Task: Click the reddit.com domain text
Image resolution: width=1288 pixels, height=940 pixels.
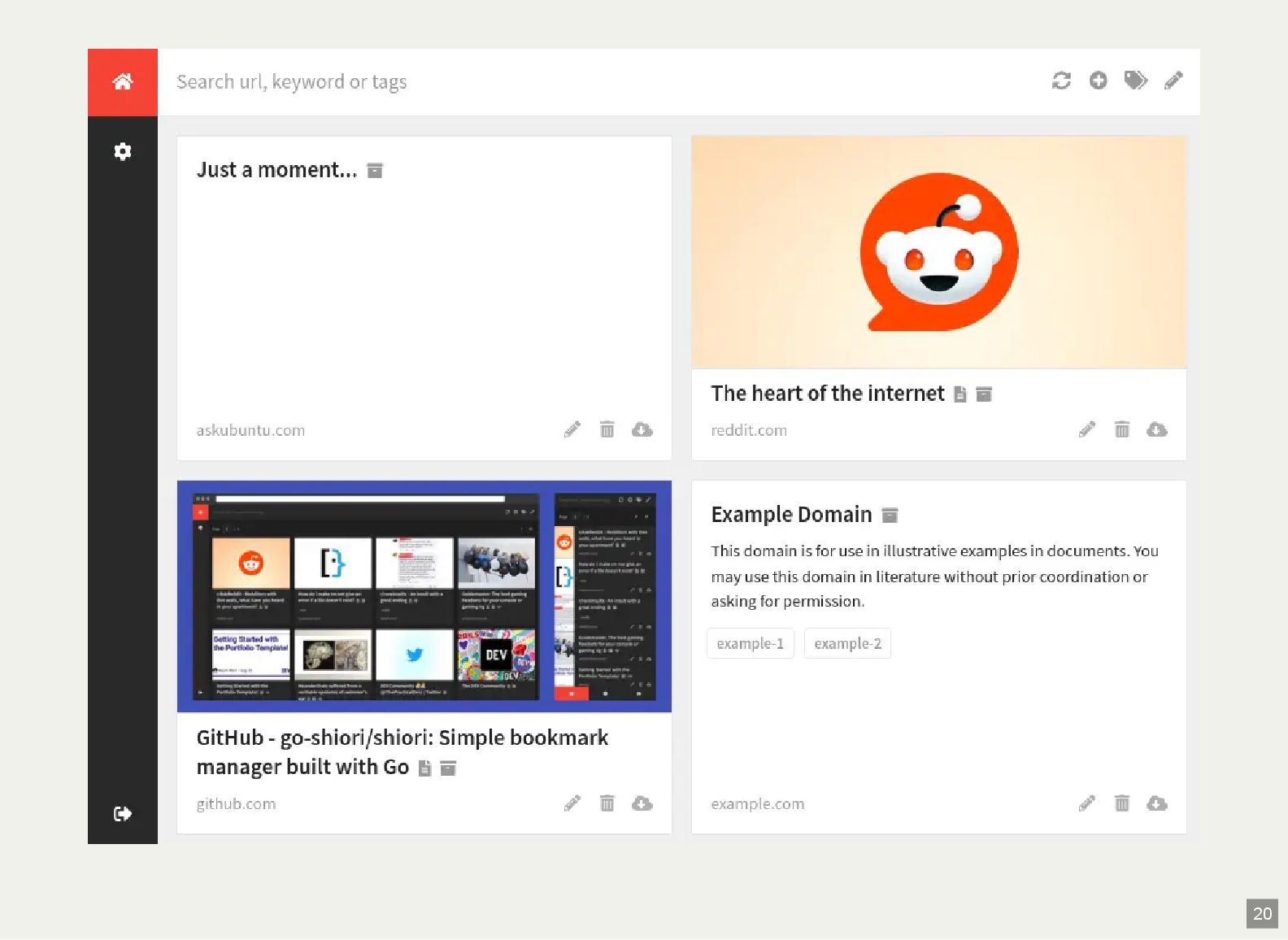Action: pos(749,430)
